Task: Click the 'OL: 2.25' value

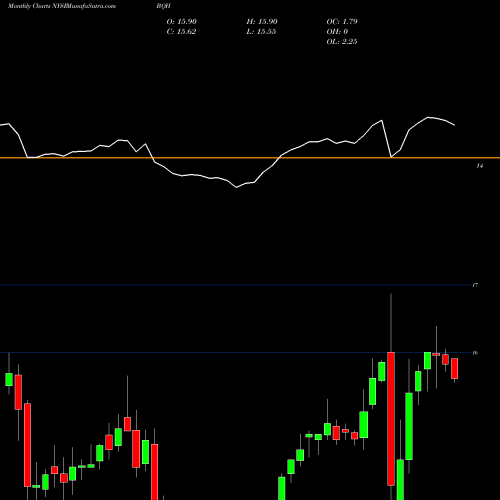Action: (x=342, y=42)
